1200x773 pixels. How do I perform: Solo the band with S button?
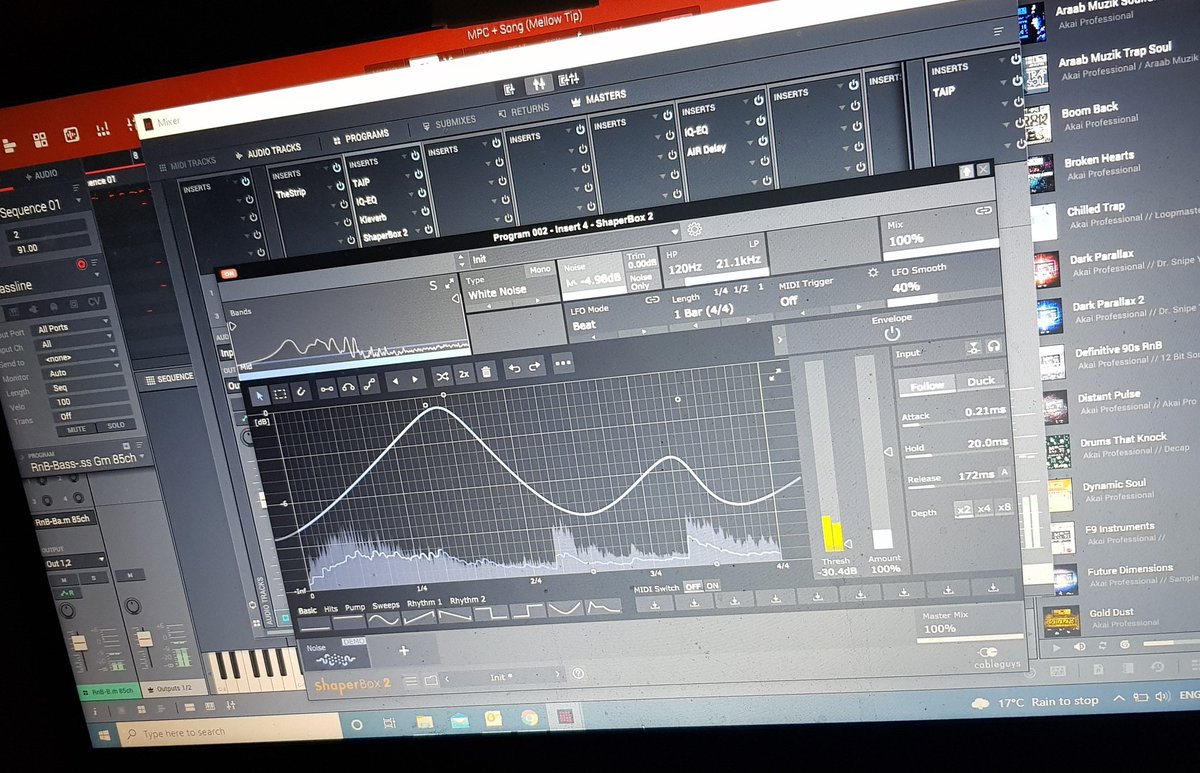tap(434, 285)
